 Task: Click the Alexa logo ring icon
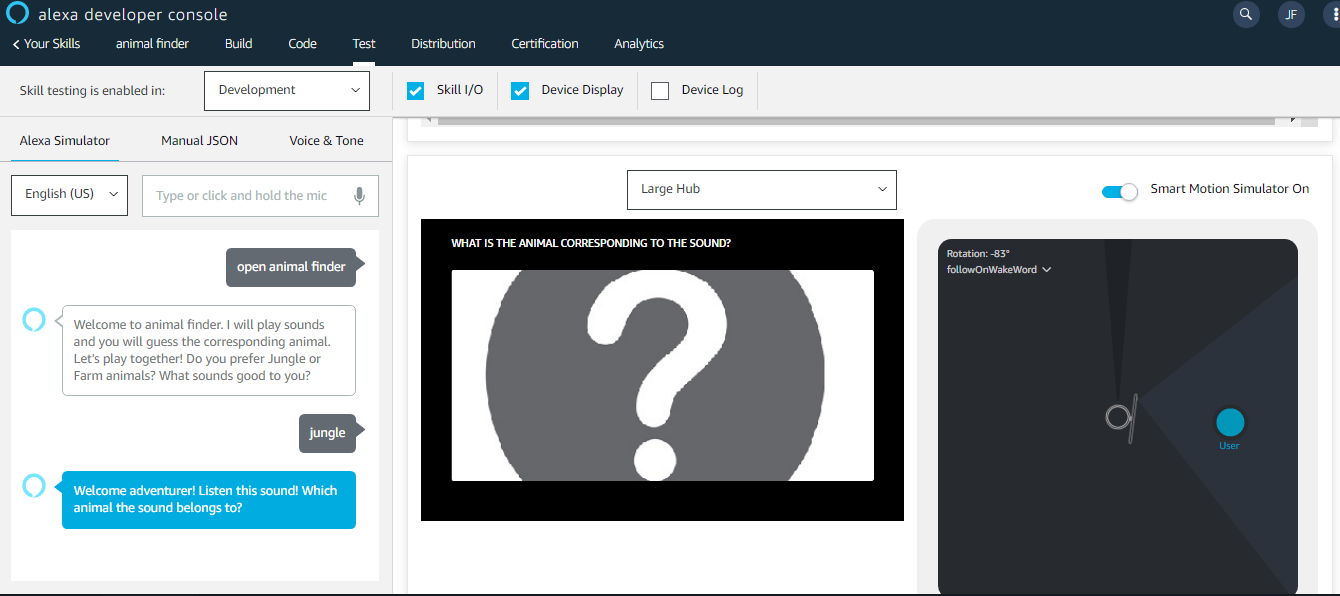(x=19, y=13)
